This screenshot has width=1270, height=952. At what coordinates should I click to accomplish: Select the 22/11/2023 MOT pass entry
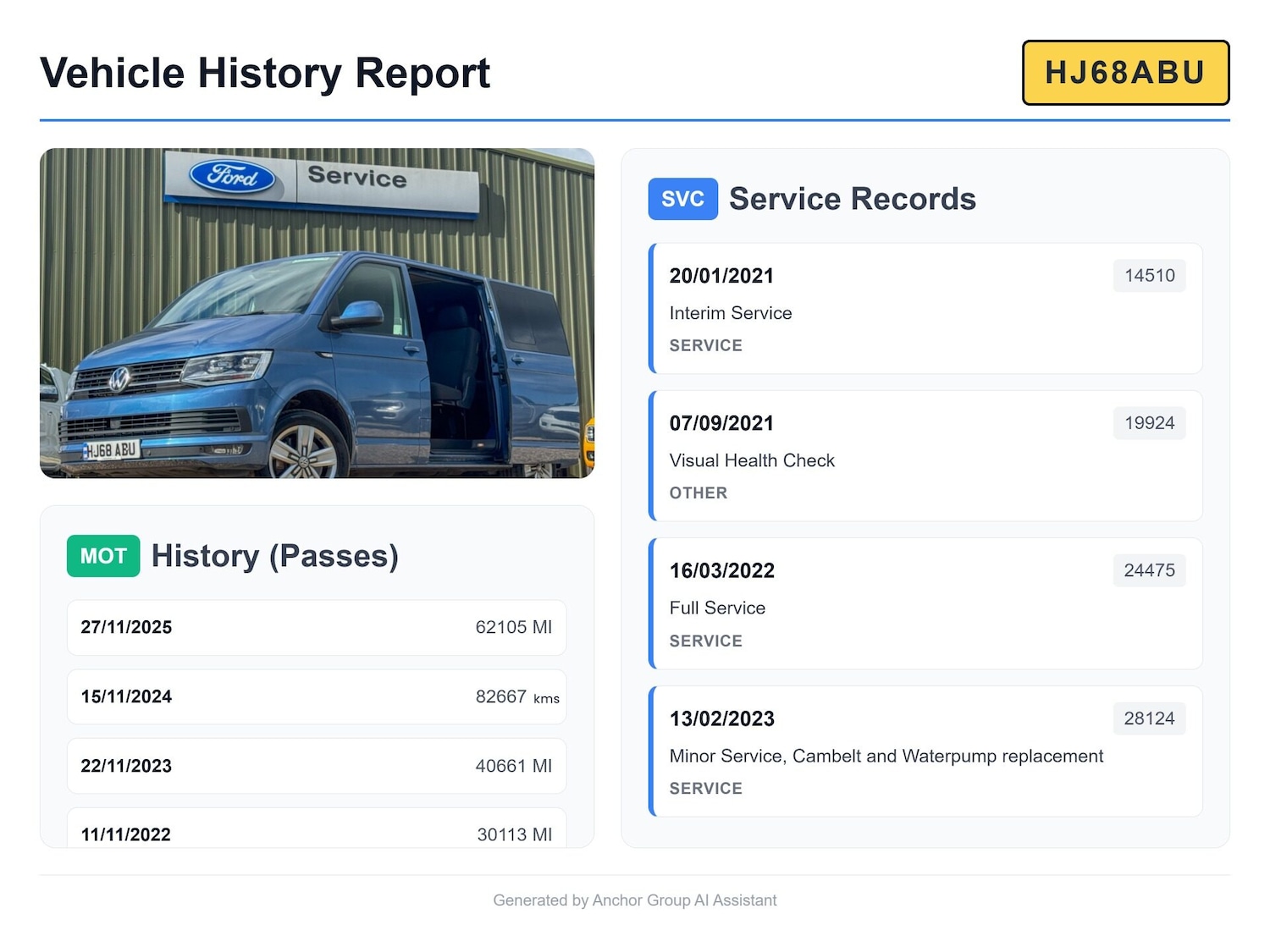316,766
